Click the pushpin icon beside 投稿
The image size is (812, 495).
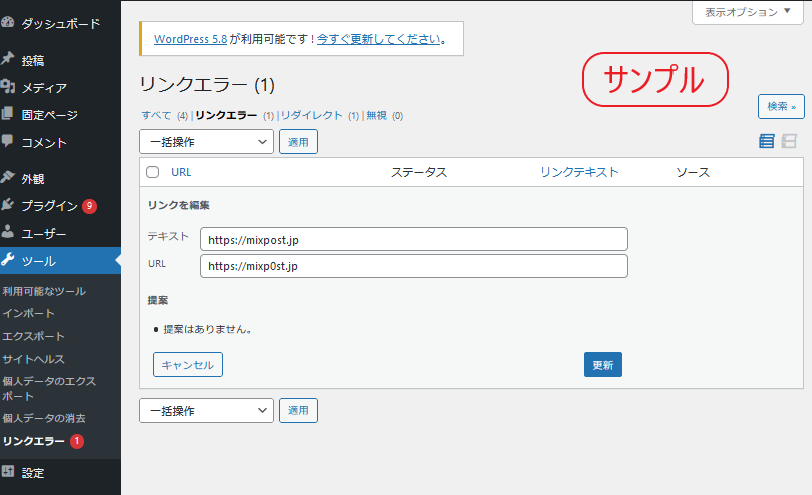(x=8, y=59)
